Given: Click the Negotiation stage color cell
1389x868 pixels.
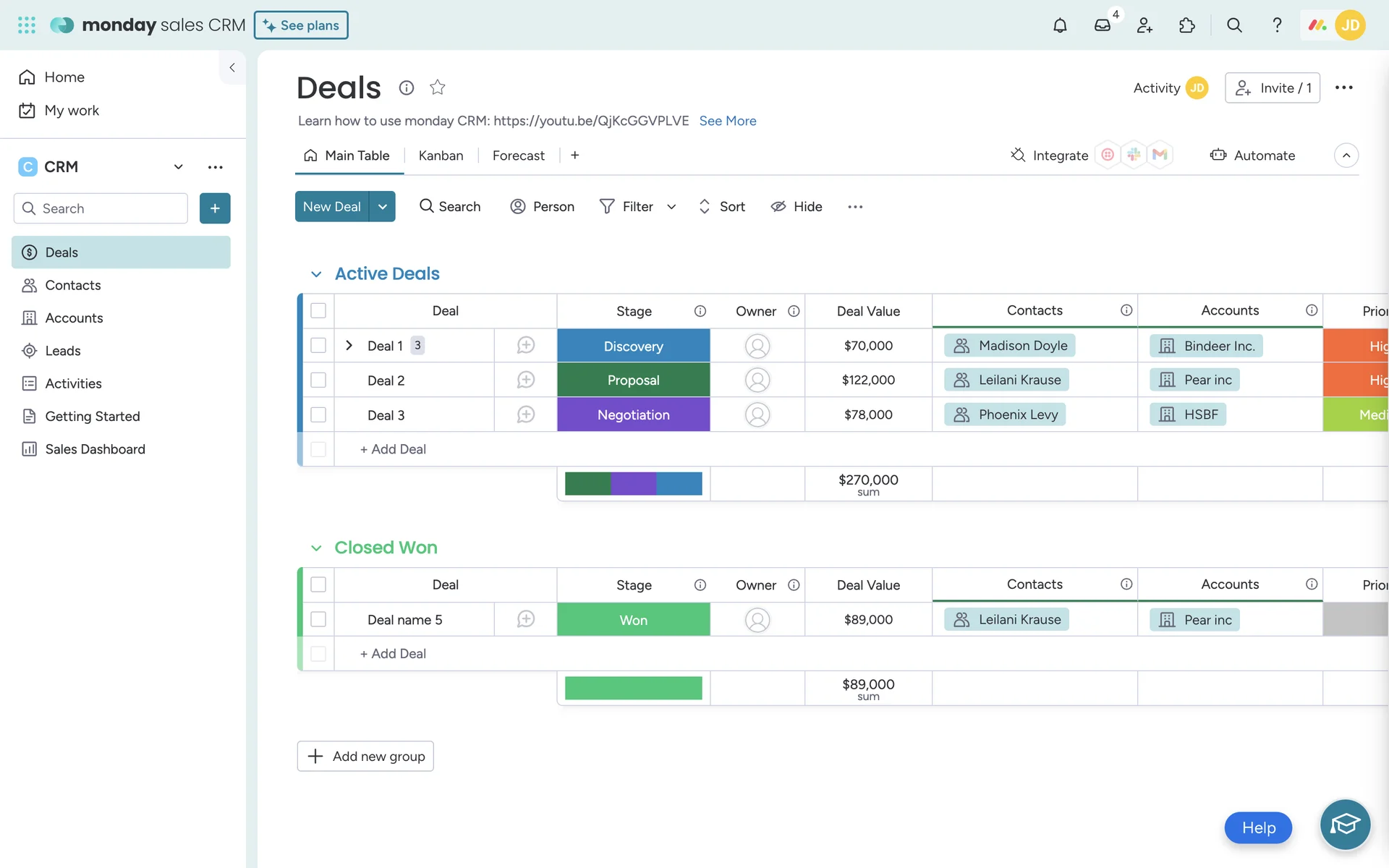Looking at the screenshot, I should (x=633, y=414).
